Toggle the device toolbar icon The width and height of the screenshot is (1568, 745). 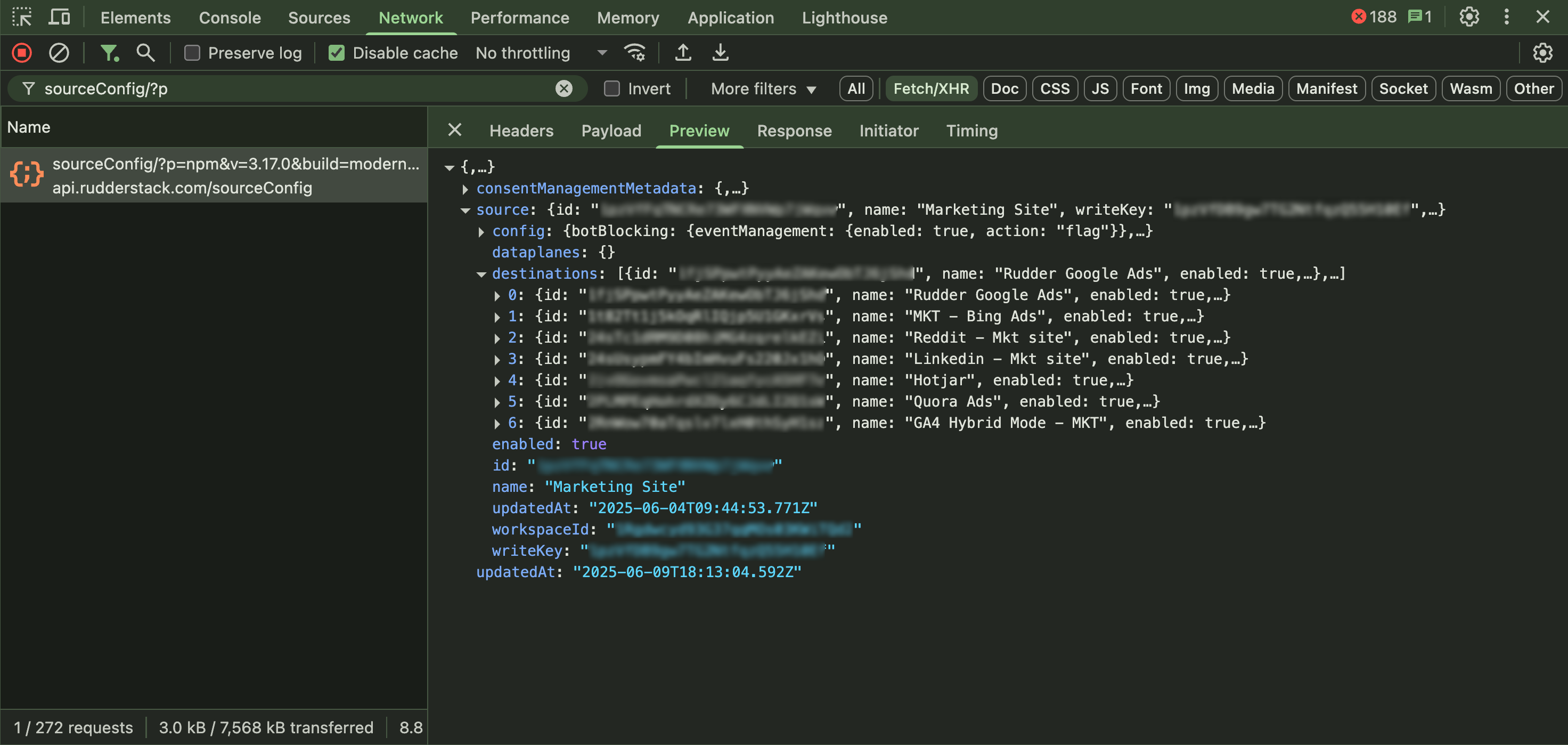click(x=59, y=17)
